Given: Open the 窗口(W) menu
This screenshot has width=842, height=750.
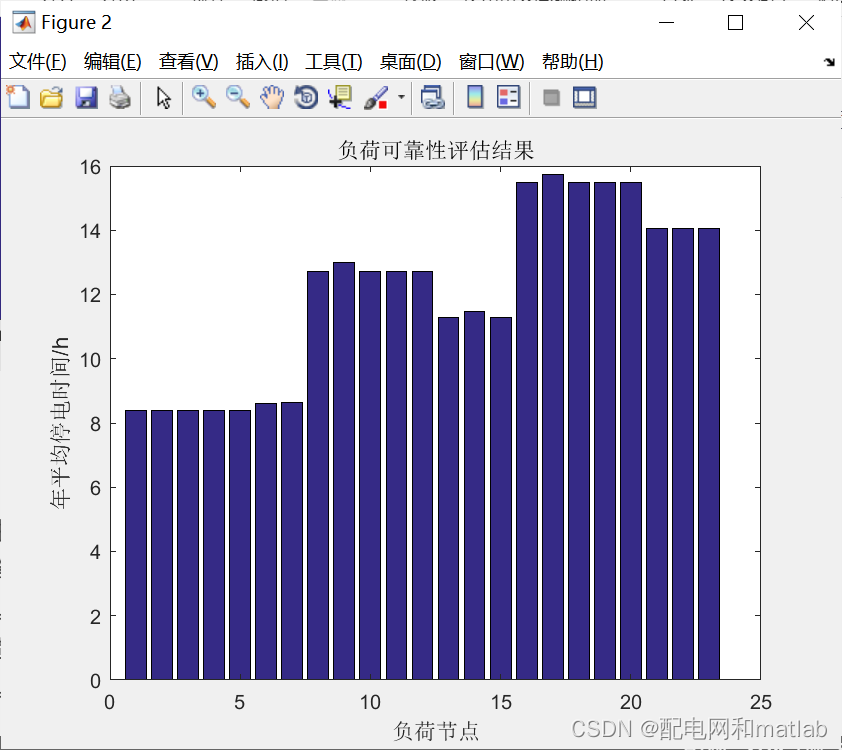Looking at the screenshot, I should tap(491, 62).
